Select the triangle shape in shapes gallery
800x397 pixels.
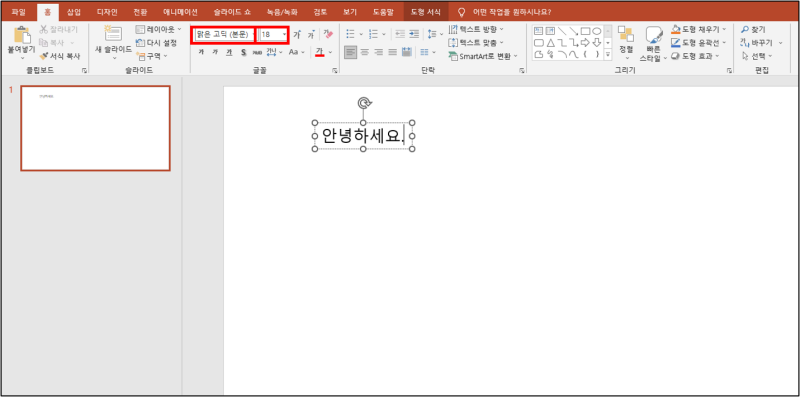point(550,42)
